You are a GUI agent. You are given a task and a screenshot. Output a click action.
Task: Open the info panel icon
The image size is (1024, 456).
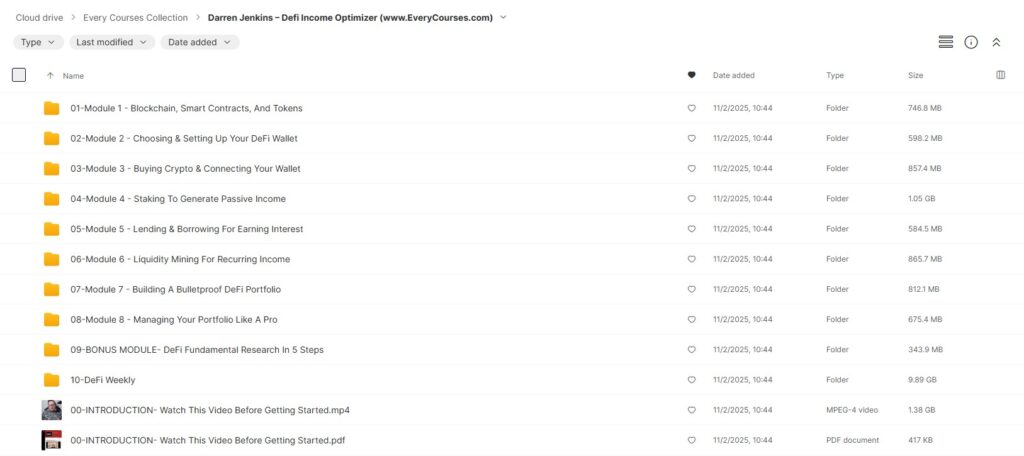971,42
